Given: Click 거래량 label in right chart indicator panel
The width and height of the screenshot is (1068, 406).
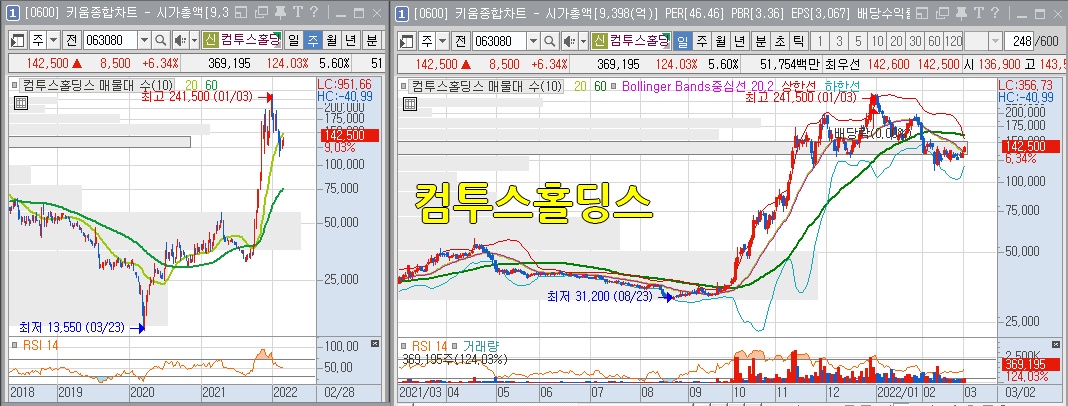Looking at the screenshot, I should click(481, 345).
